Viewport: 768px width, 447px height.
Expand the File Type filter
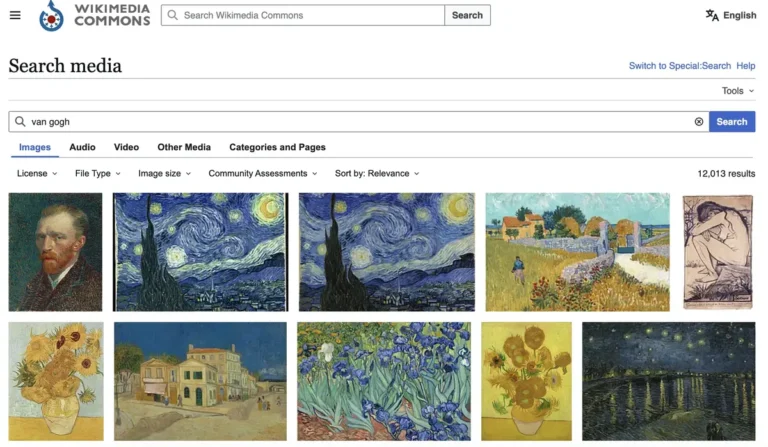click(97, 173)
